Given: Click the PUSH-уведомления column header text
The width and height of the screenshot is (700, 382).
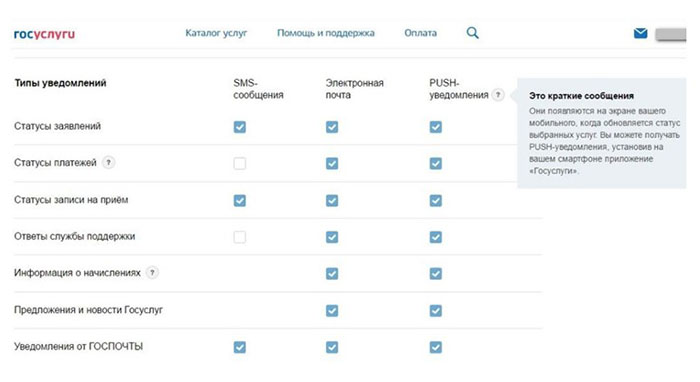Looking at the screenshot, I should pyautogui.click(x=459, y=89).
